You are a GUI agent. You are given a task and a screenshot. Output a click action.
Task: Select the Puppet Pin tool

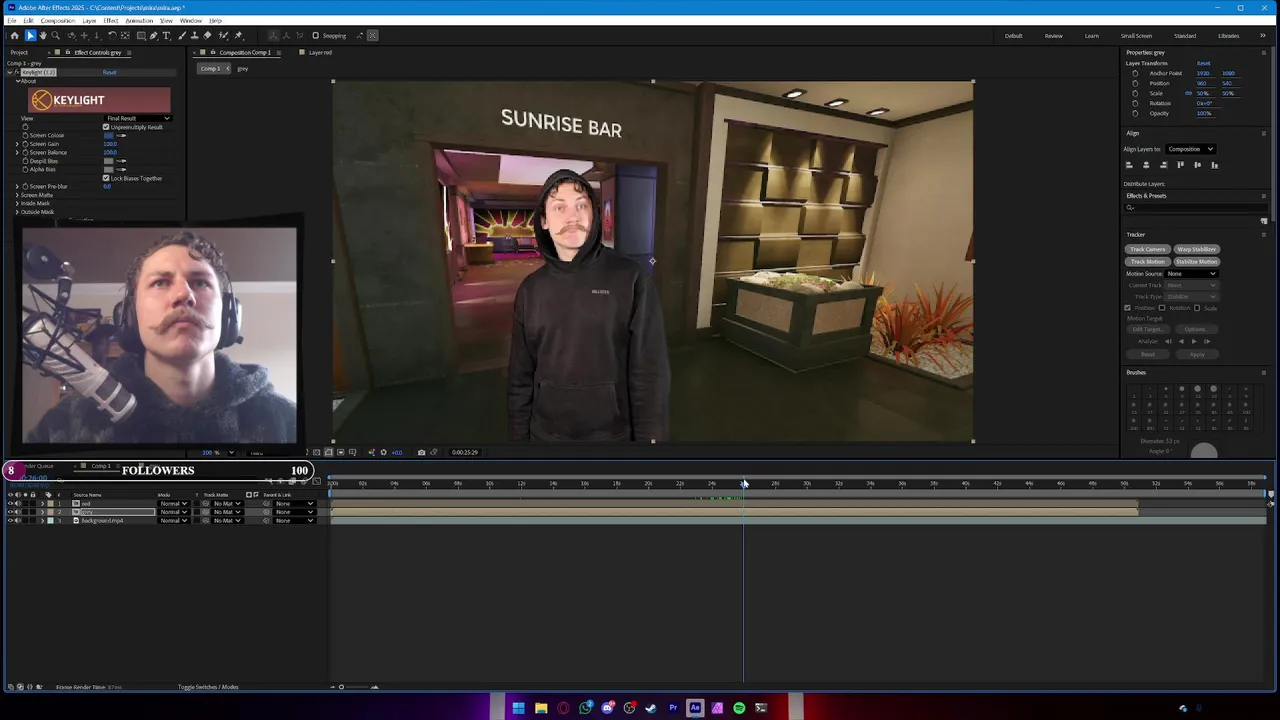[238, 36]
